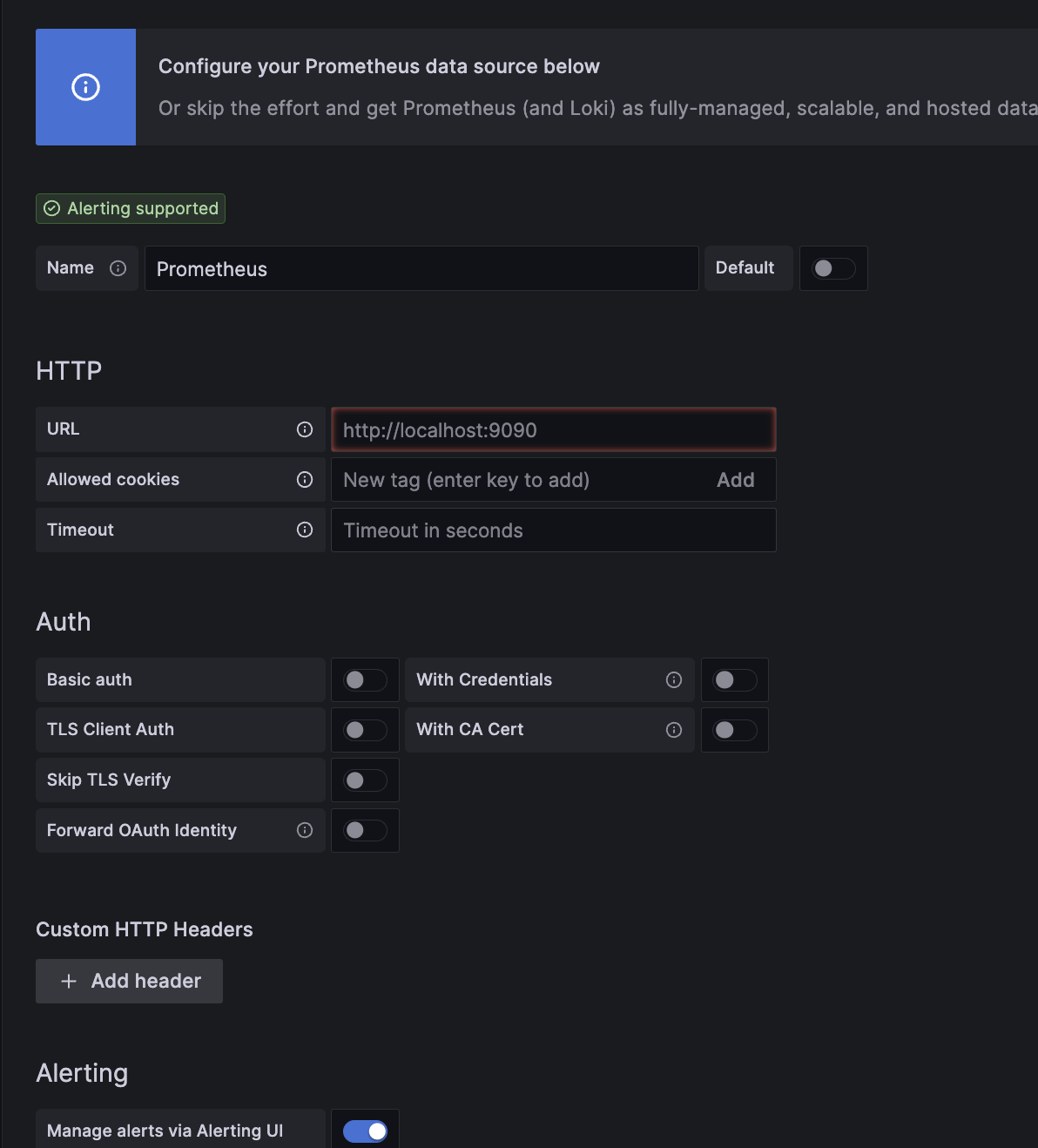
Task: Toggle Forward OAuth Identity switch
Action: pyautogui.click(x=365, y=831)
